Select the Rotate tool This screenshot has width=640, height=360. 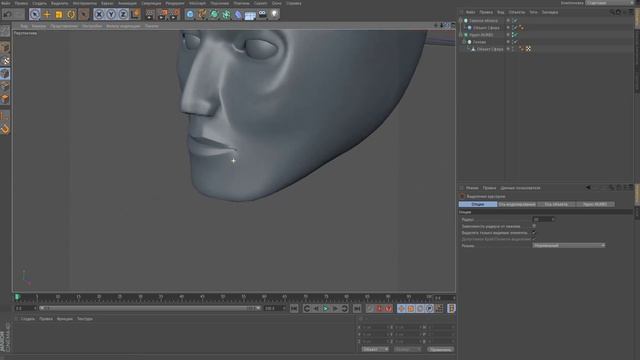click(71, 14)
